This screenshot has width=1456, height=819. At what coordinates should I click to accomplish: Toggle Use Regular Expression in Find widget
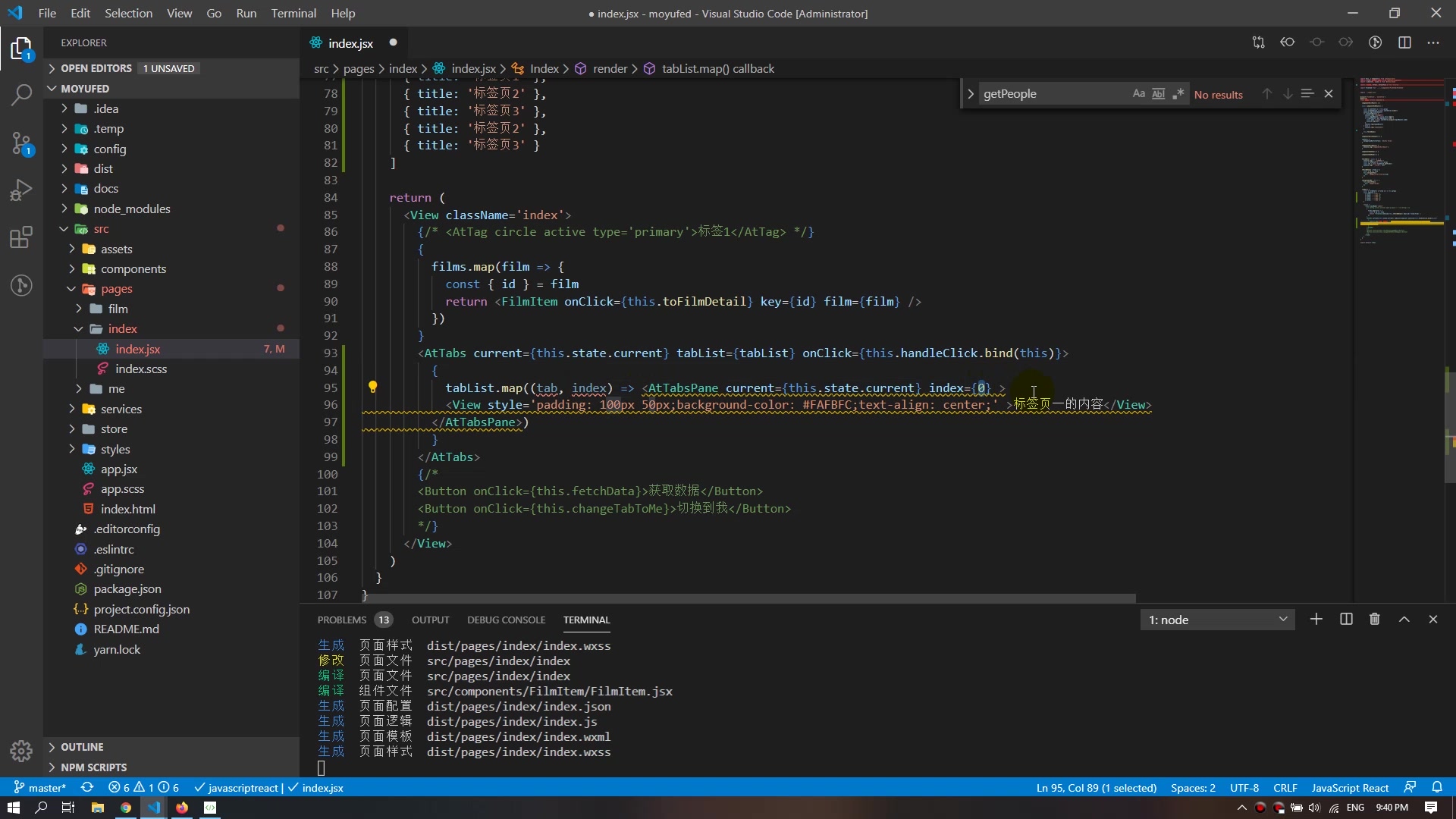coord(1178,94)
